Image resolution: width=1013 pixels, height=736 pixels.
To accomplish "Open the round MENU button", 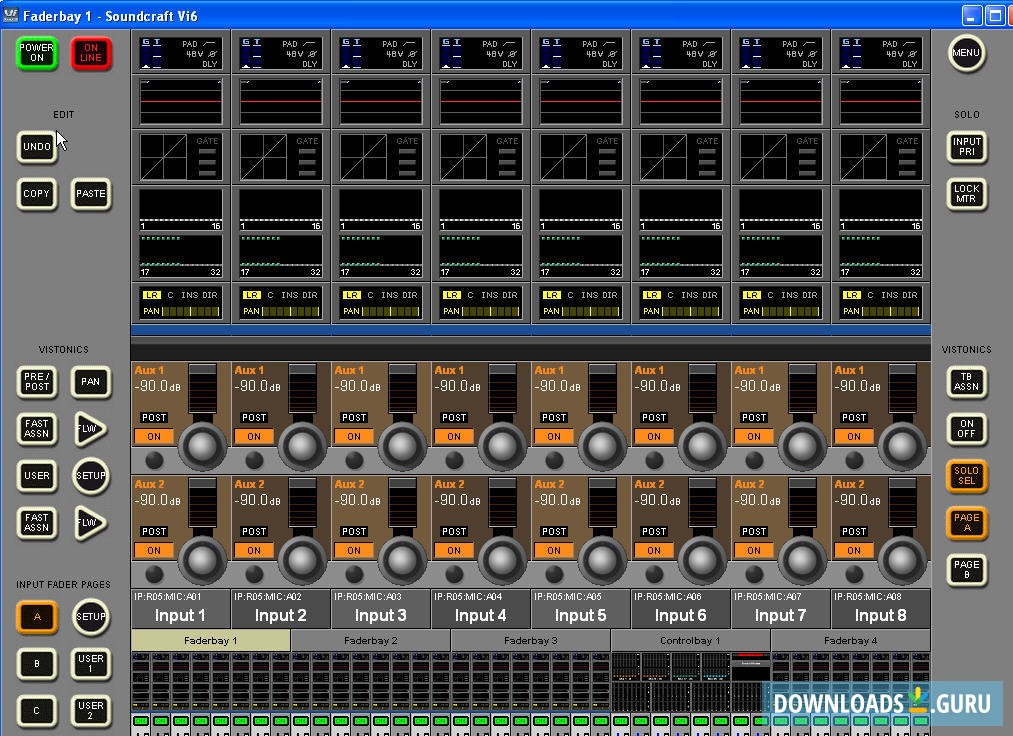I will click(966, 53).
